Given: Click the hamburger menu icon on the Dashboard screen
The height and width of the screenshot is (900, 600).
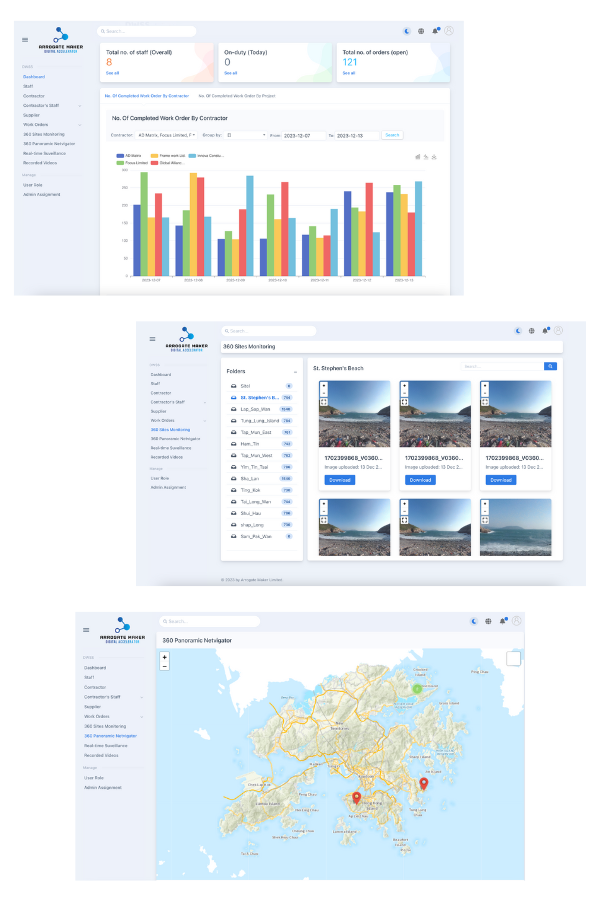Looking at the screenshot, I should coord(25,40).
